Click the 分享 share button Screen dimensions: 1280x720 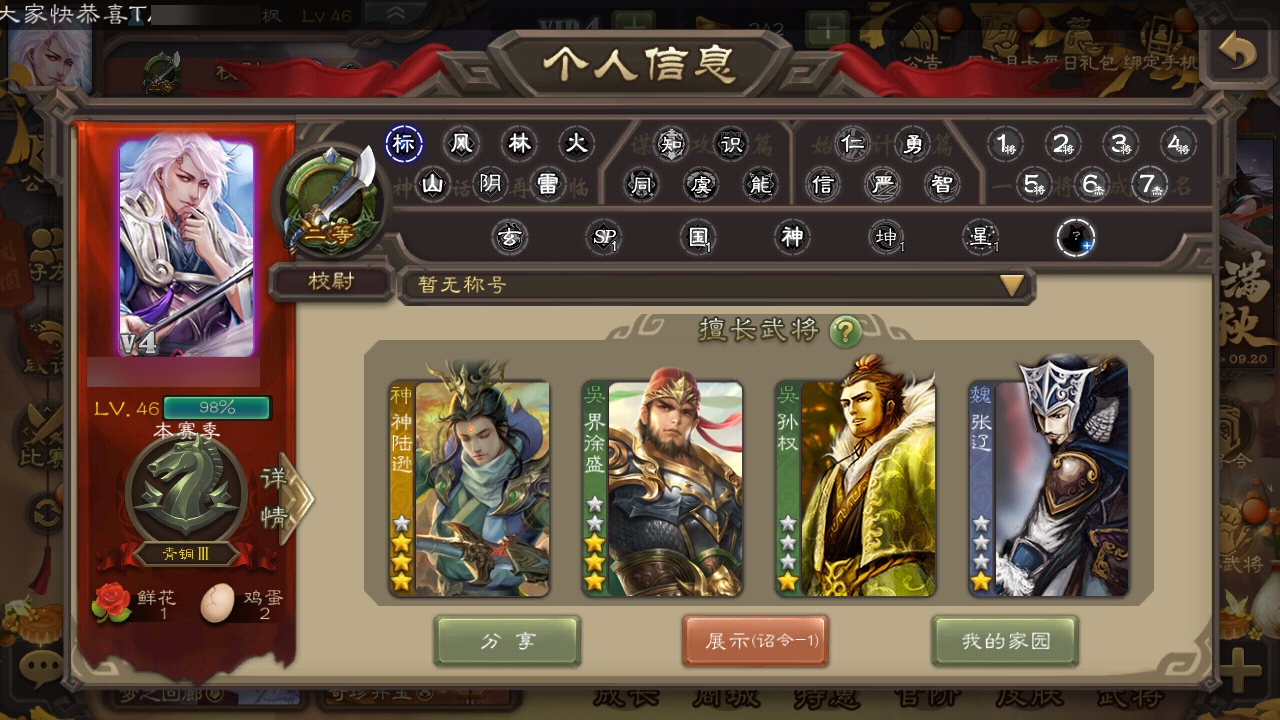[508, 641]
